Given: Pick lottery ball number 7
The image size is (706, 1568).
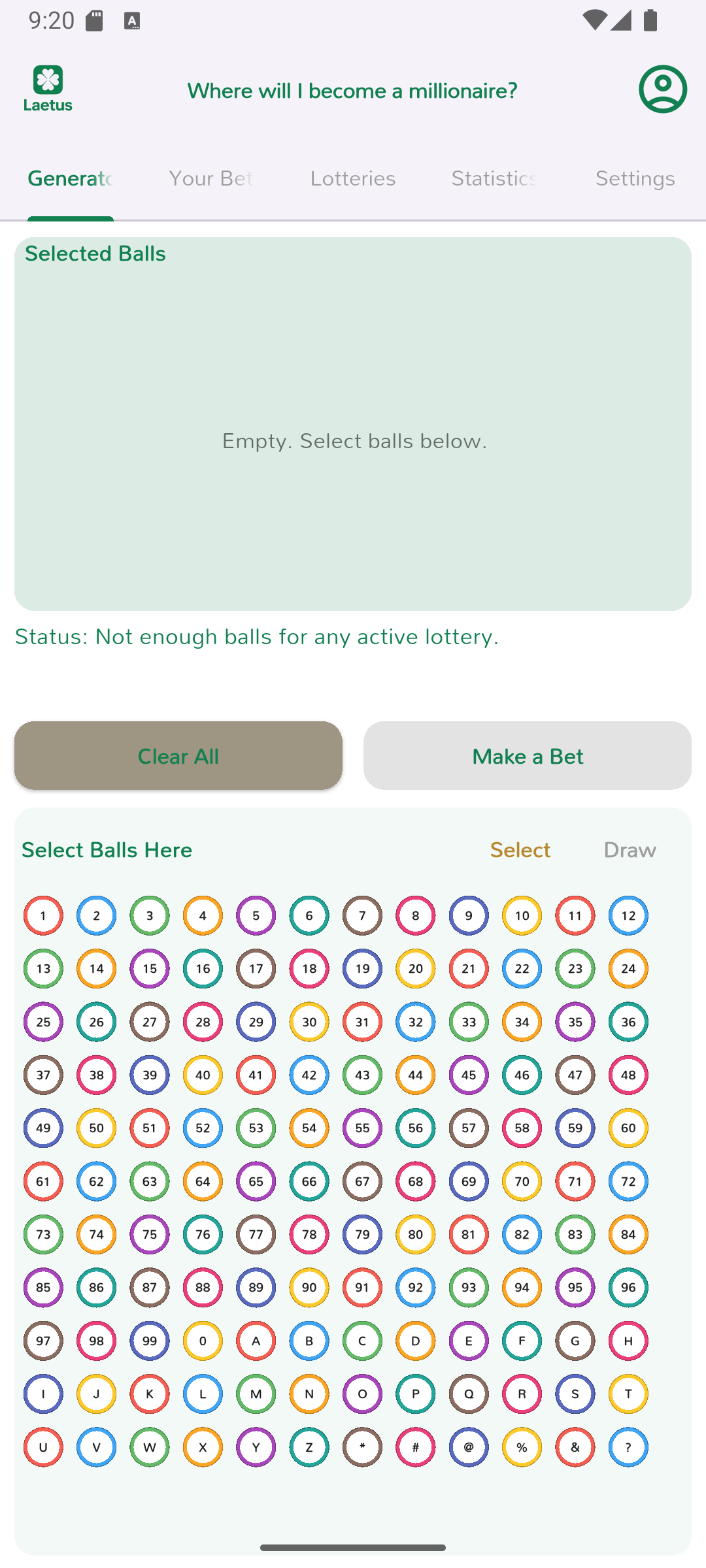Looking at the screenshot, I should tap(362, 915).
